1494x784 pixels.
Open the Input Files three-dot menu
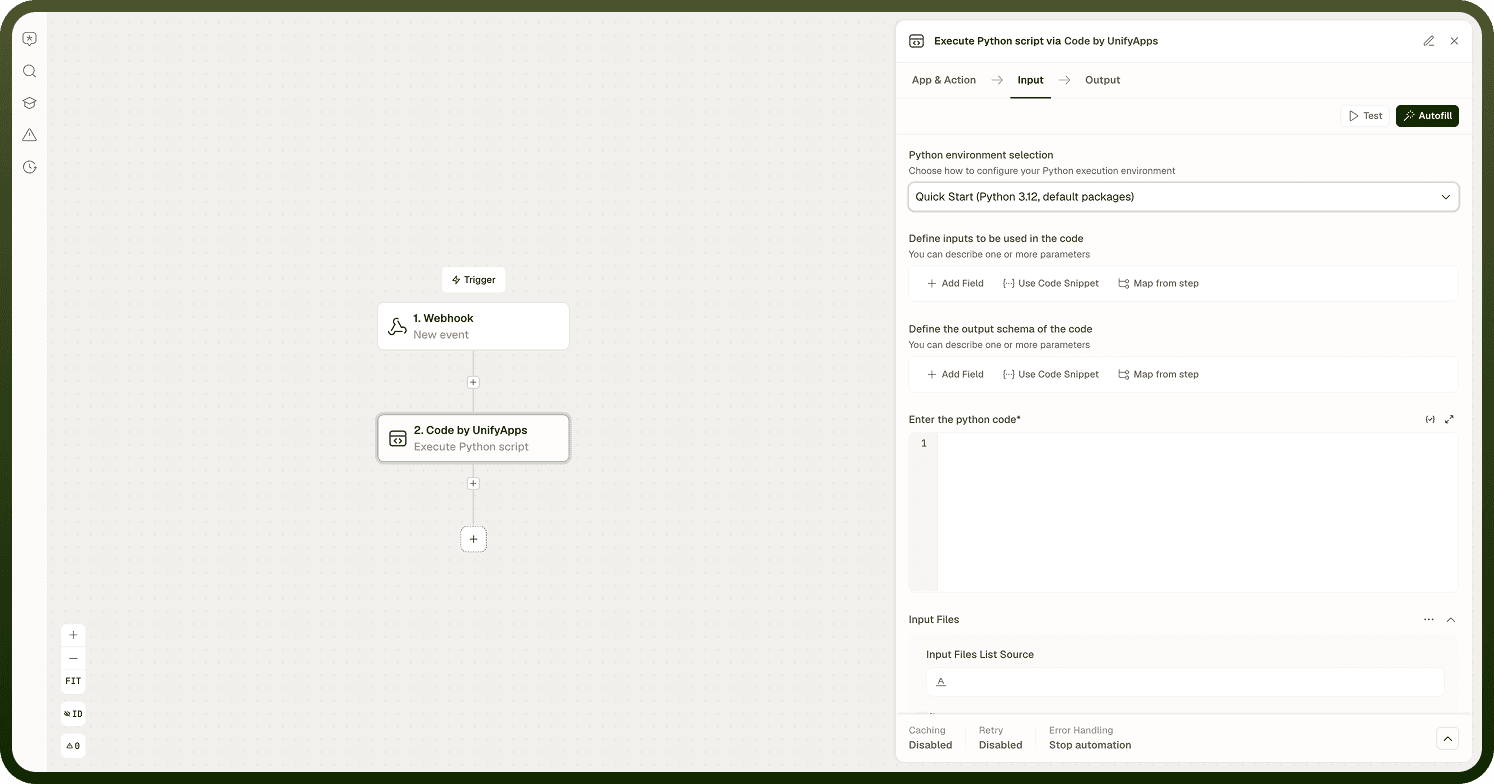coord(1429,620)
